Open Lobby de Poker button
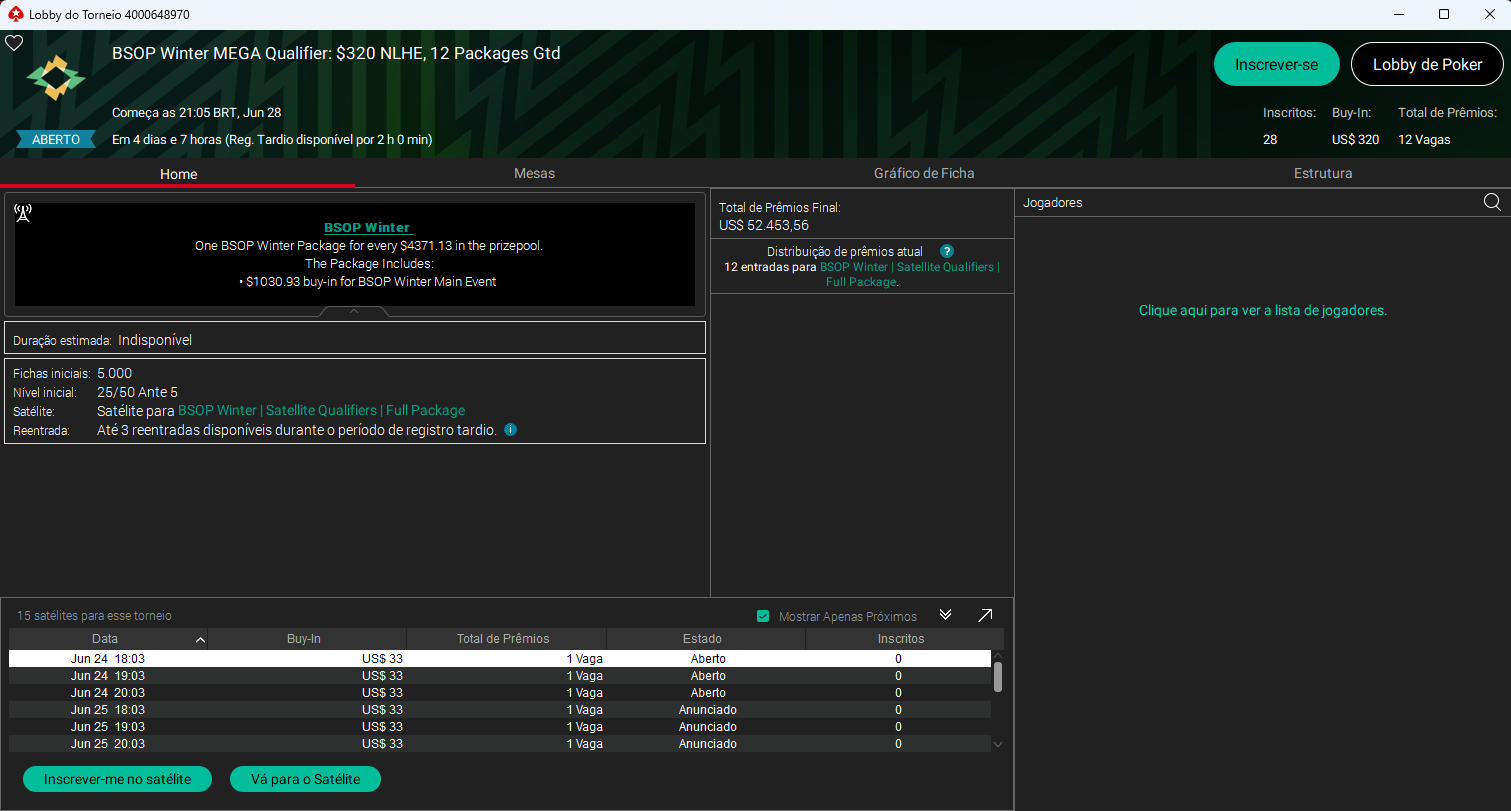The width and height of the screenshot is (1511, 811). [1427, 64]
